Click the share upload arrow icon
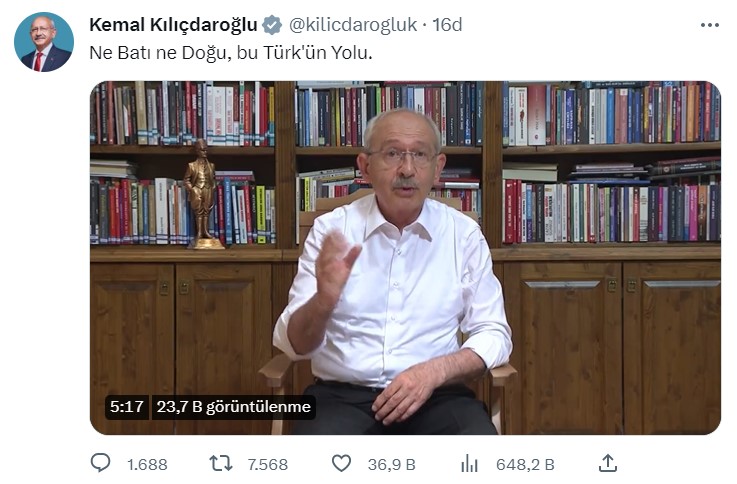Screen dimensions: 737x484 click(x=607, y=463)
